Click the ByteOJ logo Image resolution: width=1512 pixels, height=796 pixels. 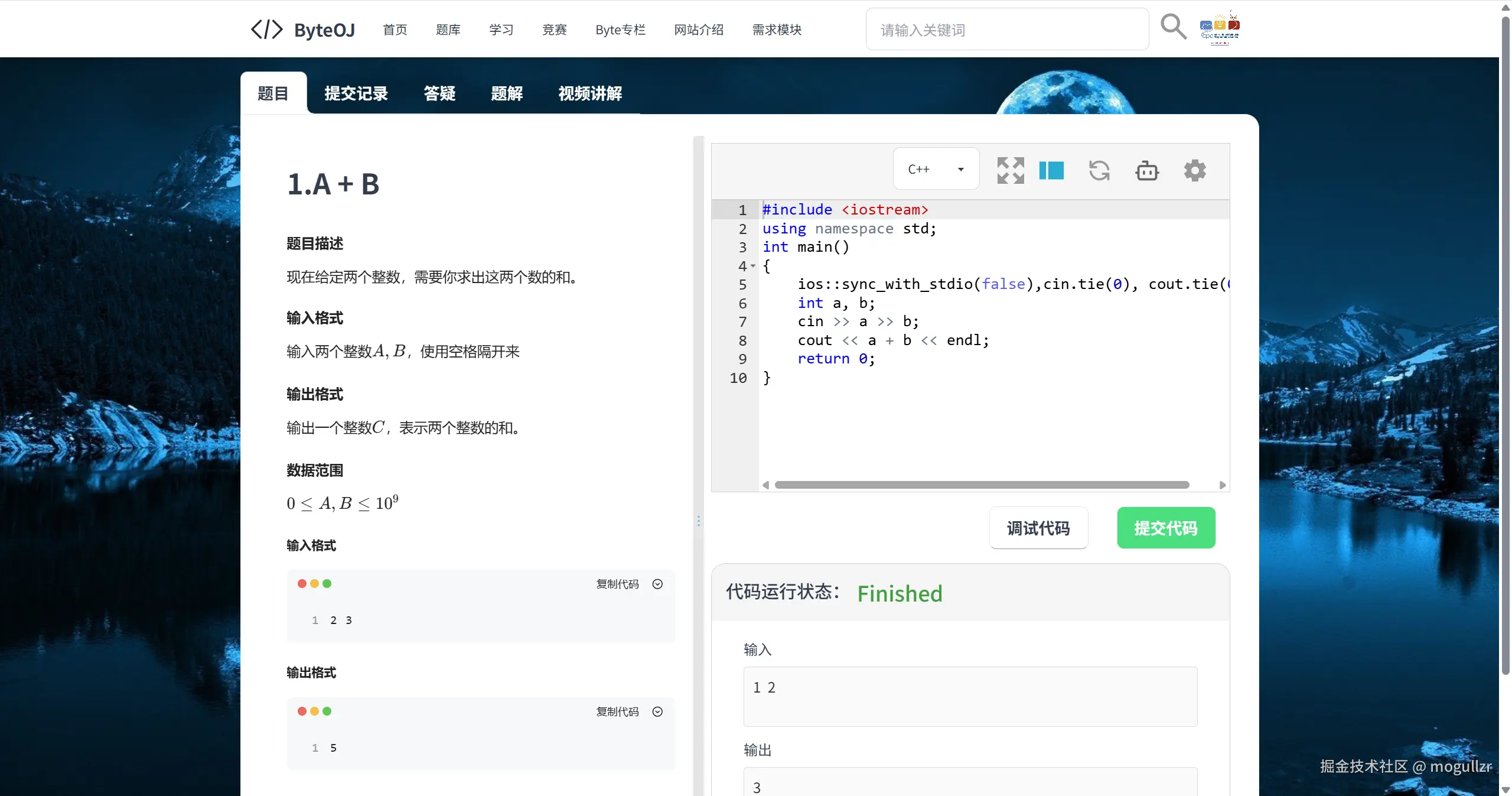tap(303, 30)
